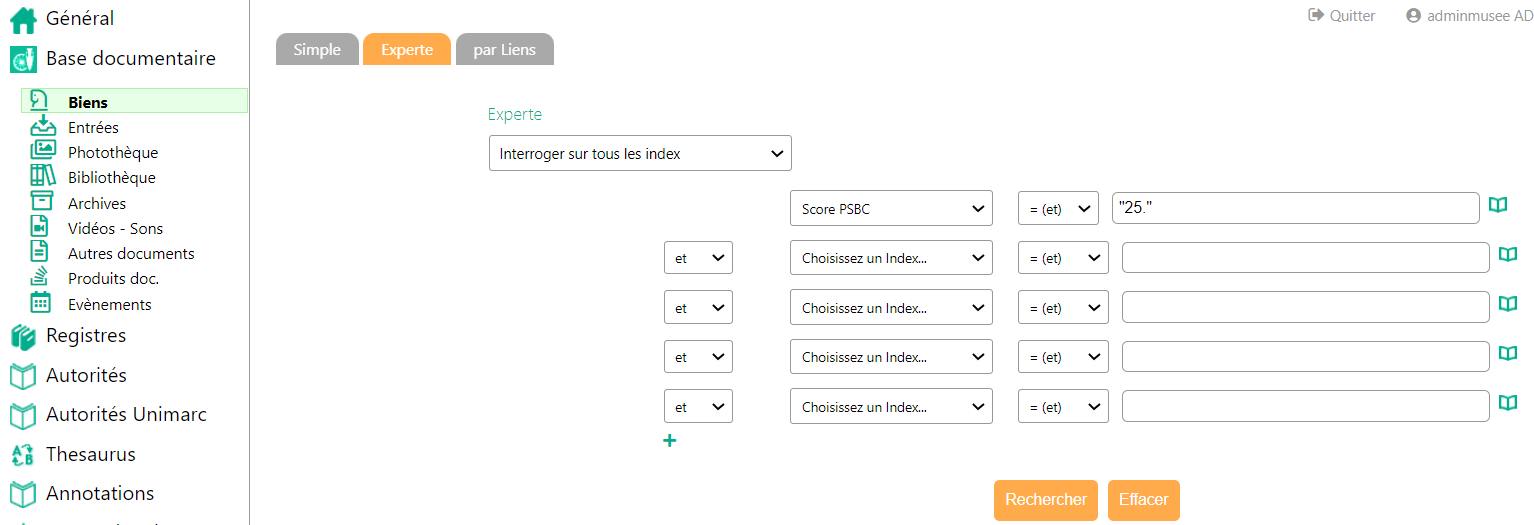The image size is (1534, 525).
Task: Open the Photothèque images icon
Action: [x=43, y=152]
